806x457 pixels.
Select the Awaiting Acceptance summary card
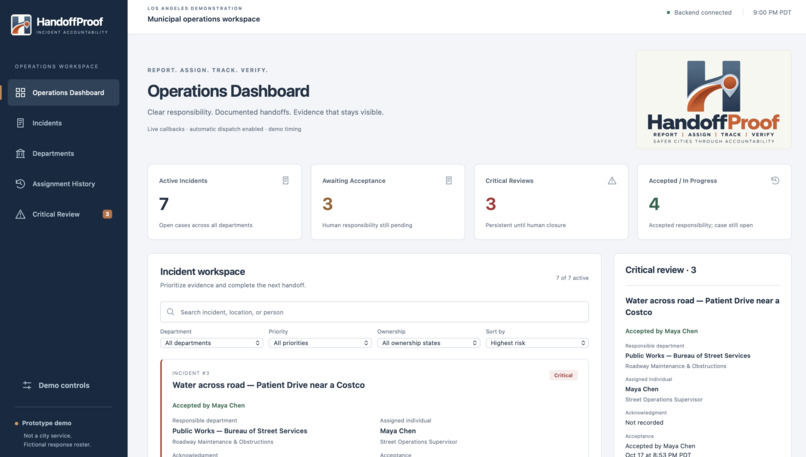388,202
